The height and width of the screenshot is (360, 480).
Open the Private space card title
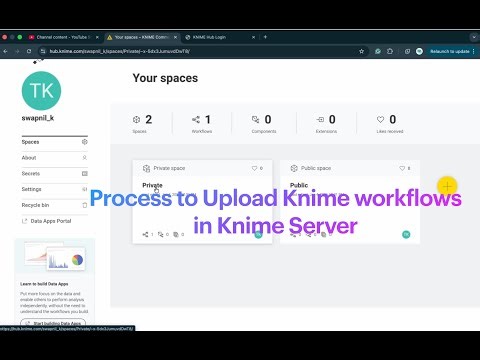click(x=152, y=185)
